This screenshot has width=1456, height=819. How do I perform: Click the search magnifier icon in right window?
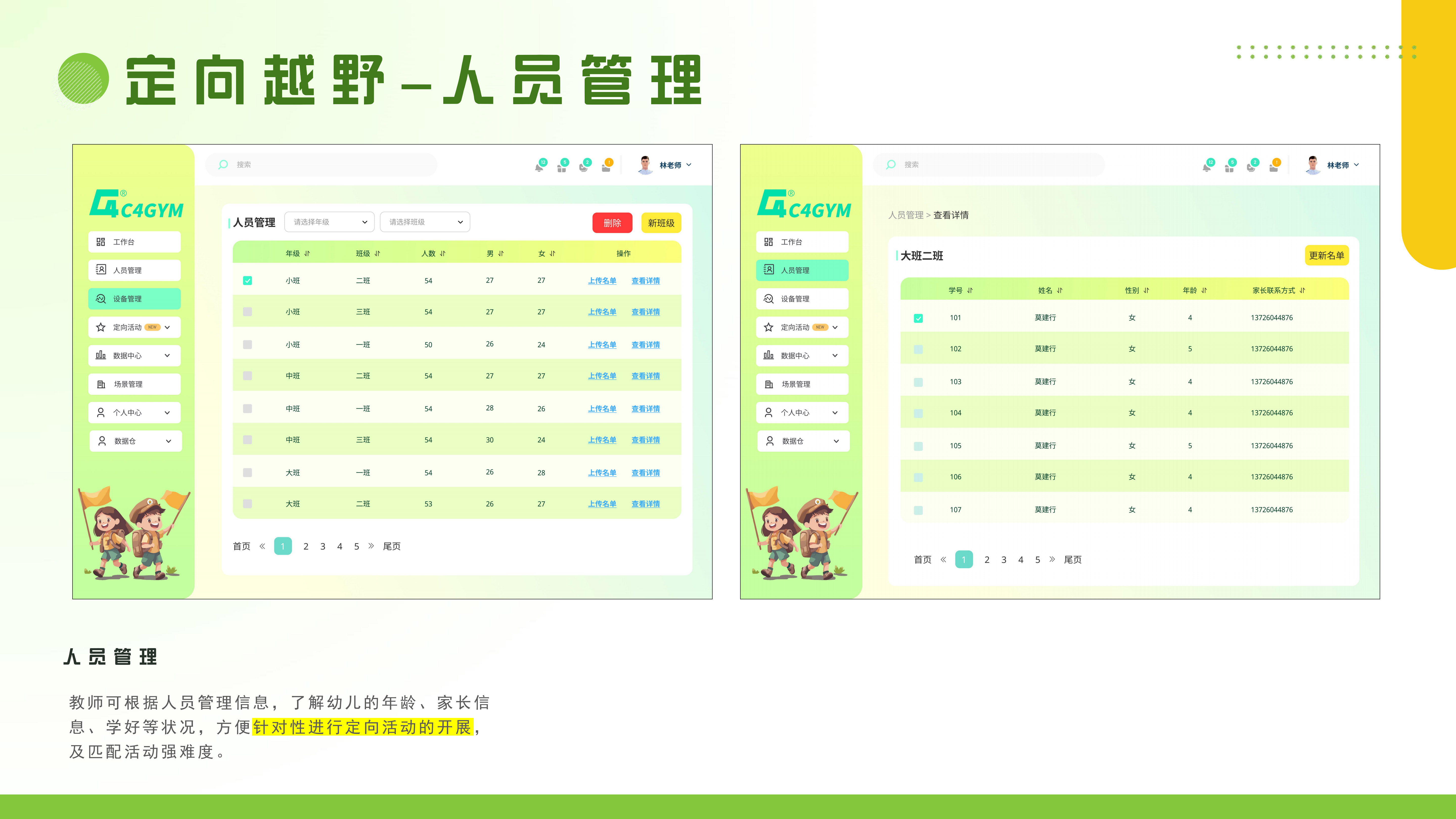point(891,165)
